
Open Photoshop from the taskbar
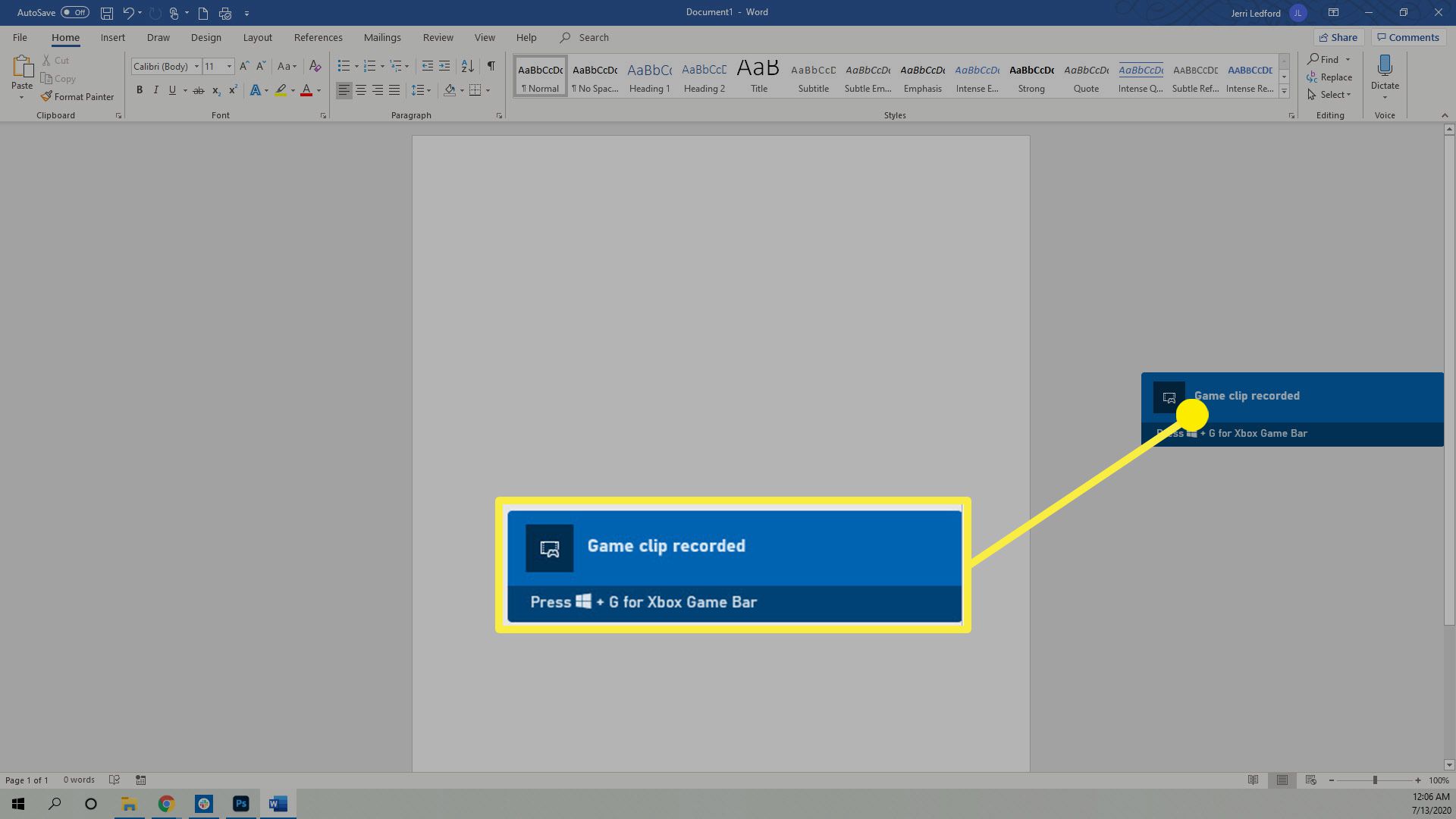240,804
